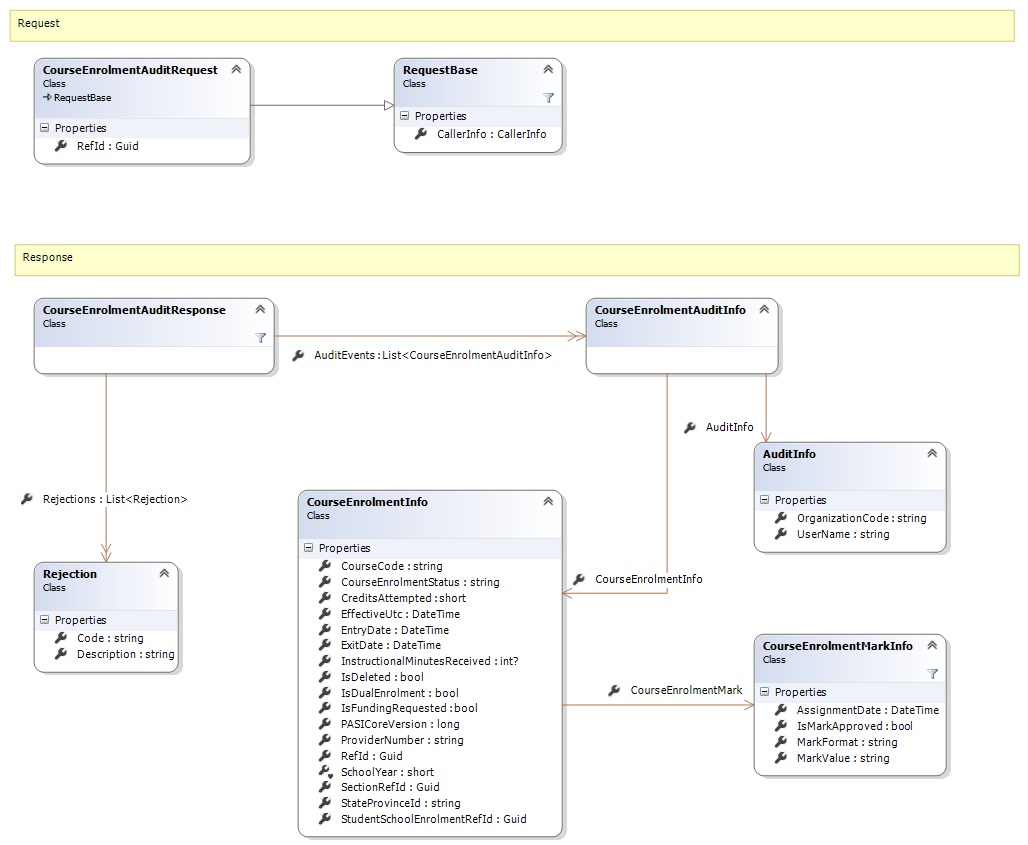Collapse the CourseEnrolmentAuditRequest class chevron
The width and height of the screenshot is (1028, 845).
coord(236,70)
